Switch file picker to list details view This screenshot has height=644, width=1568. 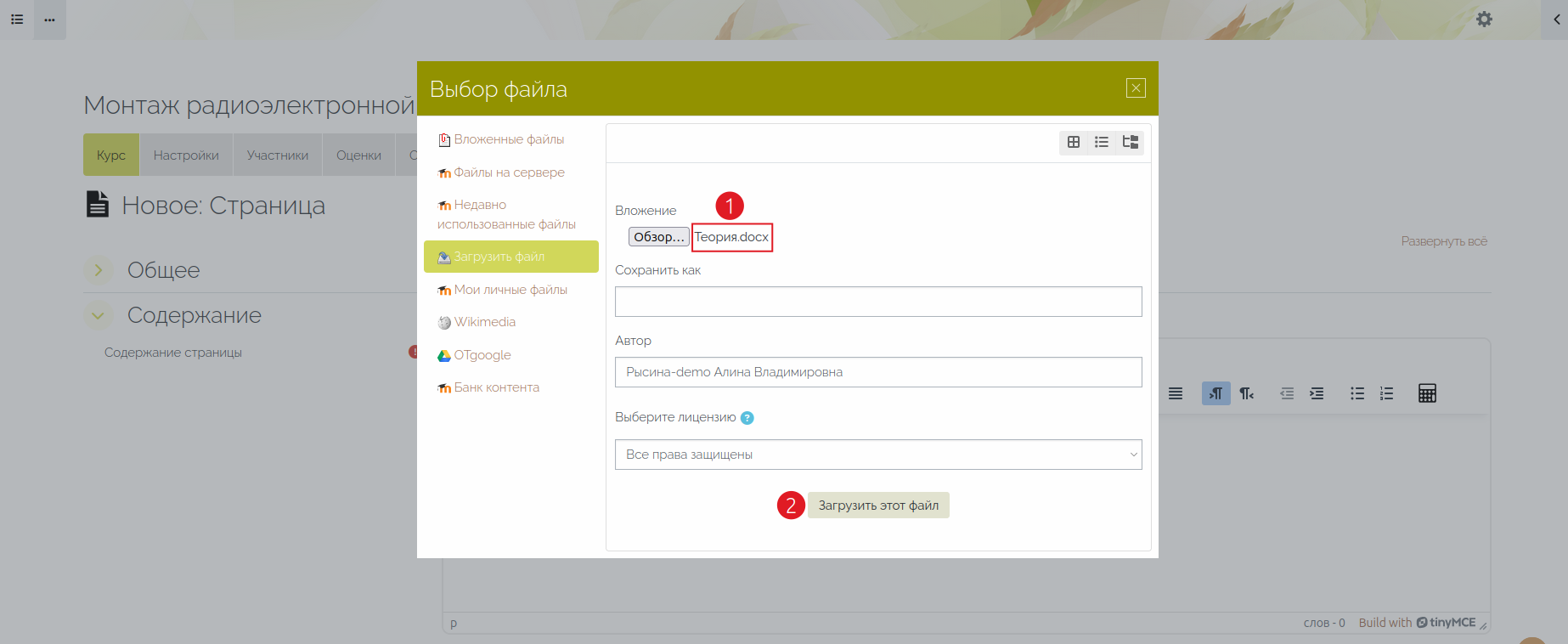click(1102, 142)
